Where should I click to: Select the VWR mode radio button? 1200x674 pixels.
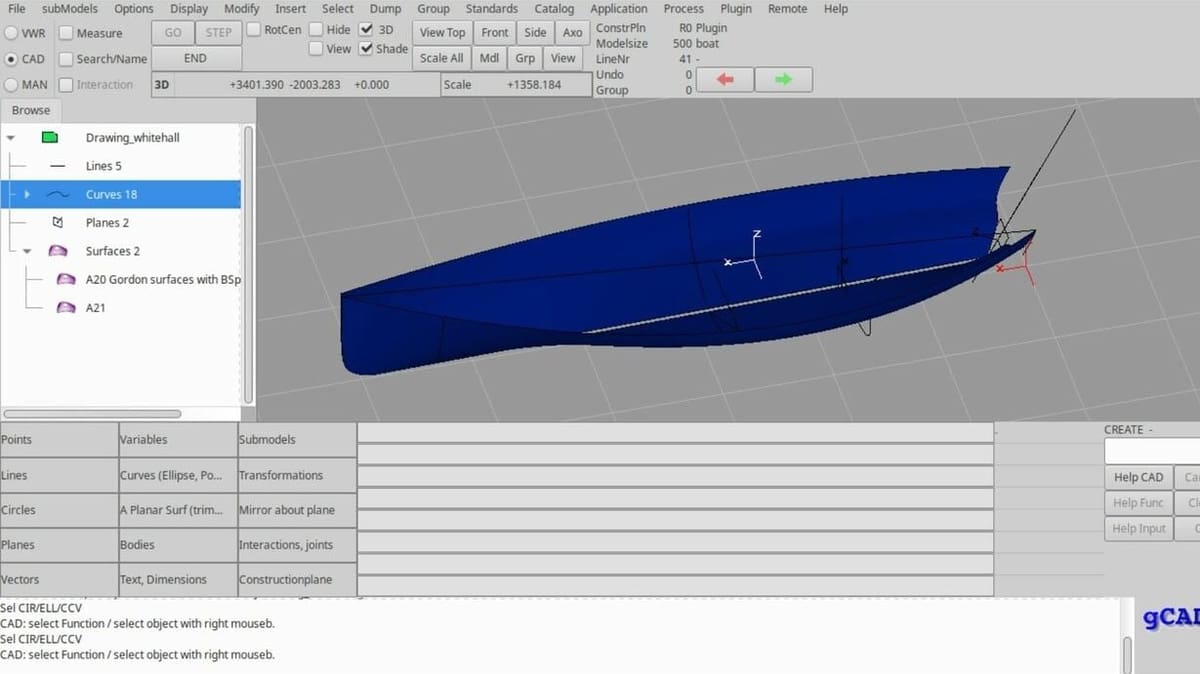pyautogui.click(x=10, y=33)
